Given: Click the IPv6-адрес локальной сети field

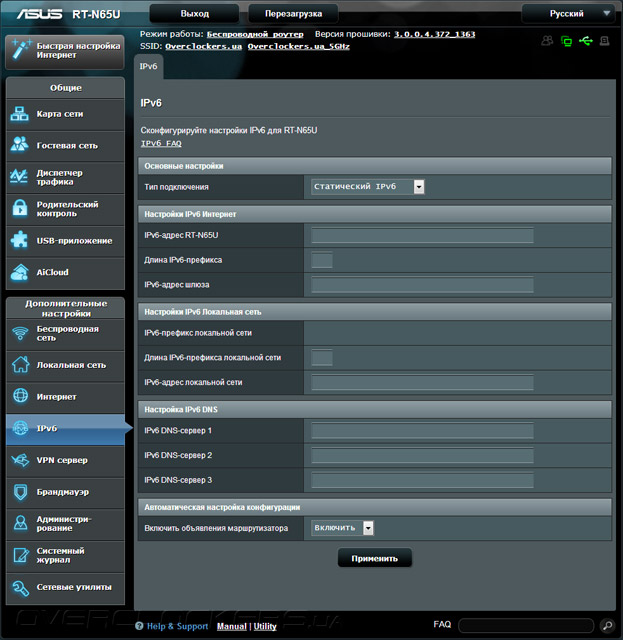Looking at the screenshot, I should coord(422,382).
